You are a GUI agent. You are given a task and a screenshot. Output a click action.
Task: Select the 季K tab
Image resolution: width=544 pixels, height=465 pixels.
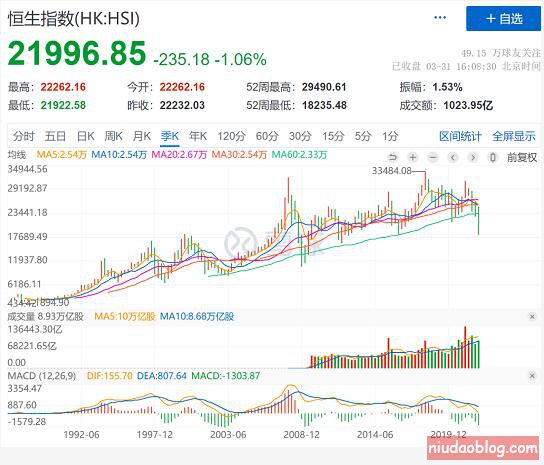click(x=170, y=136)
